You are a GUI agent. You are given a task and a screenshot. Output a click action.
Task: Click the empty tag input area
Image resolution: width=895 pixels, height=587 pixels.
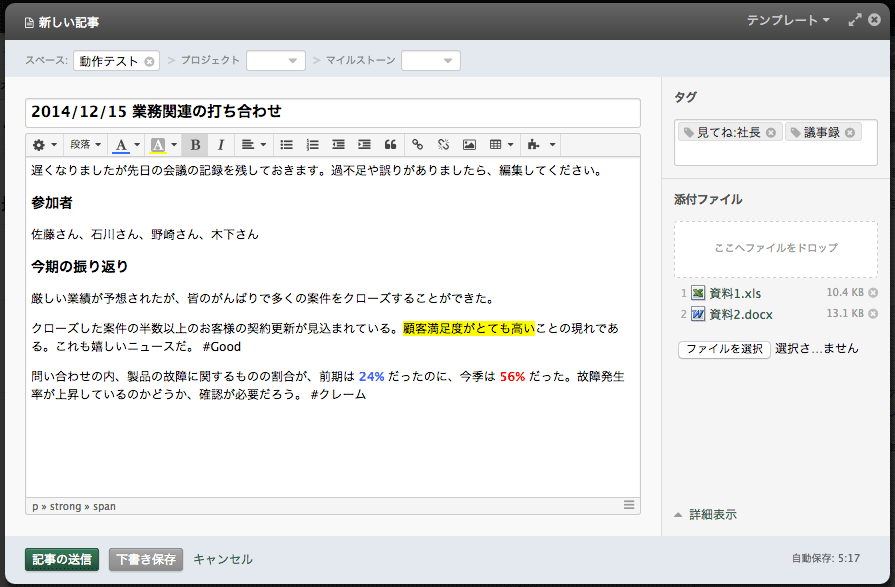coord(775,153)
